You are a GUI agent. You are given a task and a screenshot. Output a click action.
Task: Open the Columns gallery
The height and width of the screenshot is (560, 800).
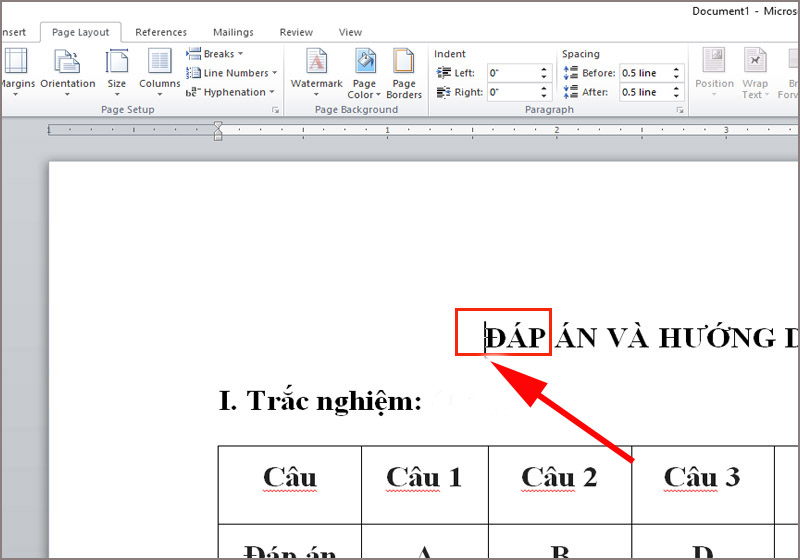tap(160, 72)
